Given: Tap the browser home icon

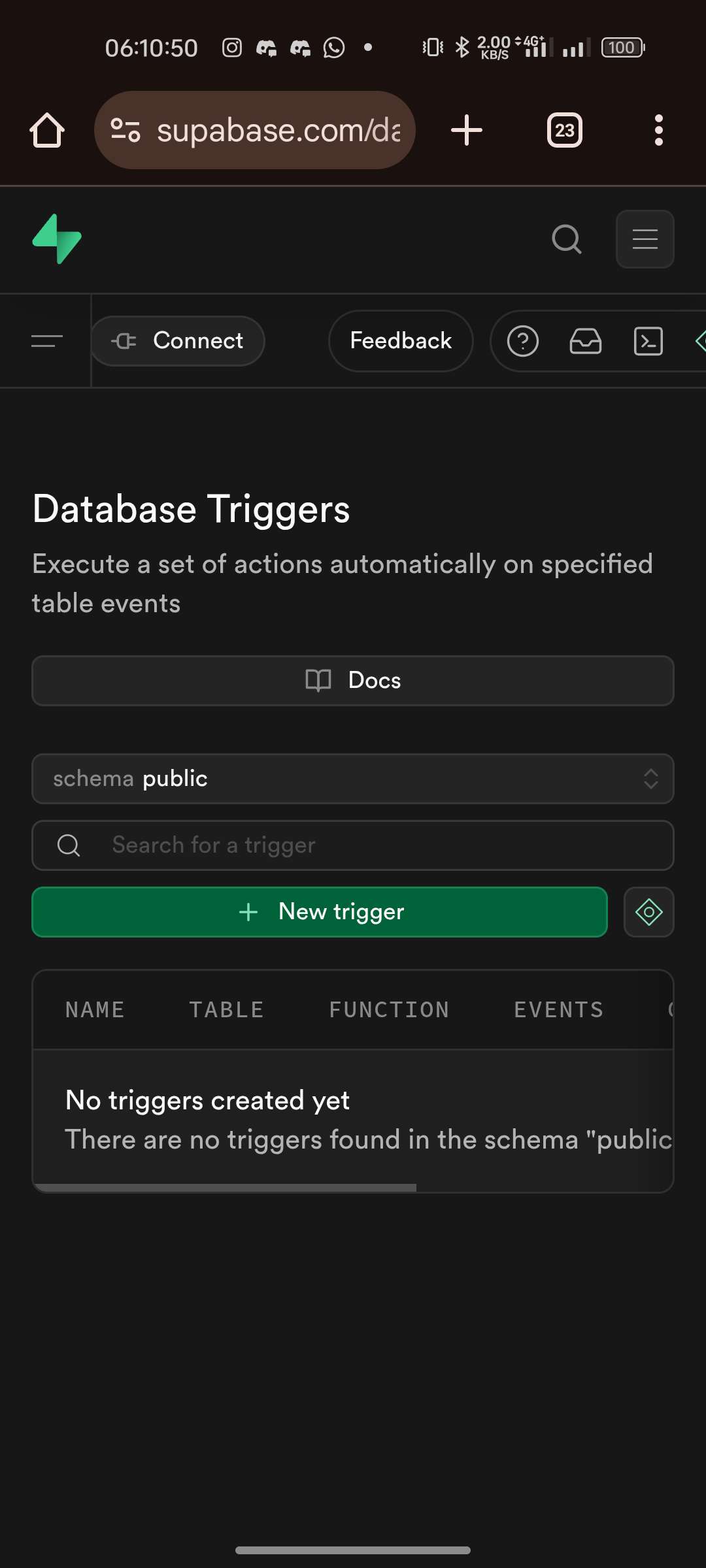Looking at the screenshot, I should [47, 130].
